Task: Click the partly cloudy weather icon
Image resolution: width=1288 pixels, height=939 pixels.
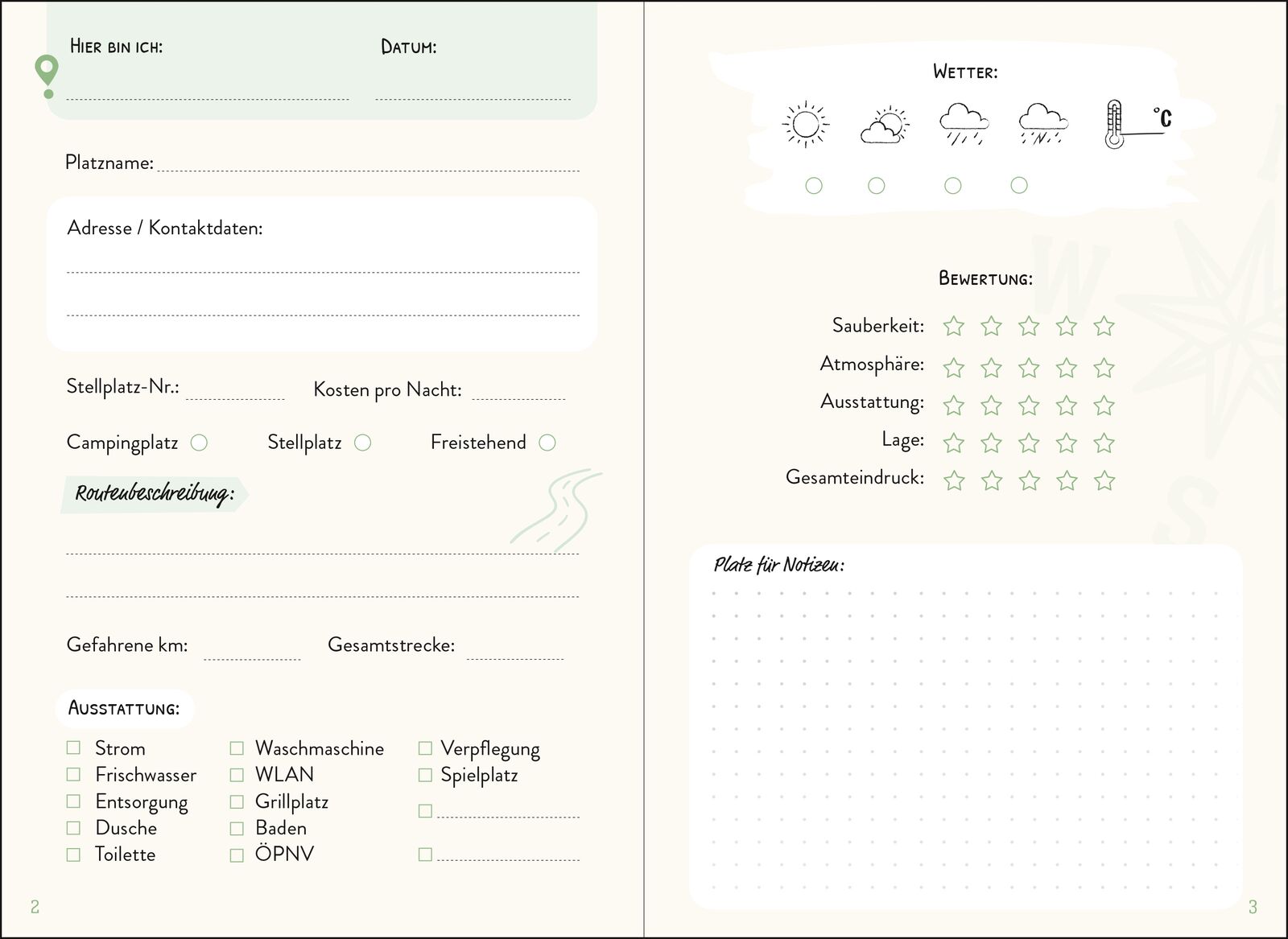Action: [884, 126]
